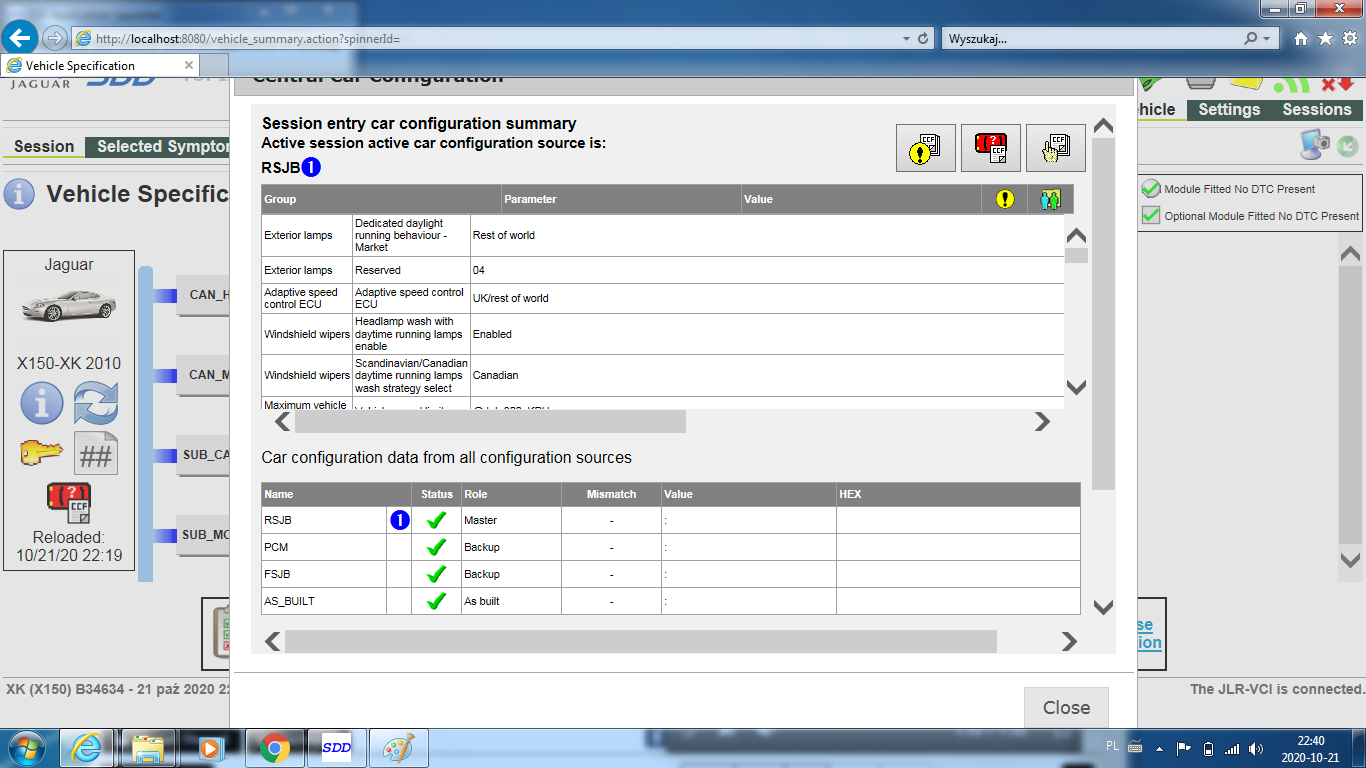Viewport: 1366px width, 768px height.
Task: Click the SUB_MO network button
Action: 205,535
